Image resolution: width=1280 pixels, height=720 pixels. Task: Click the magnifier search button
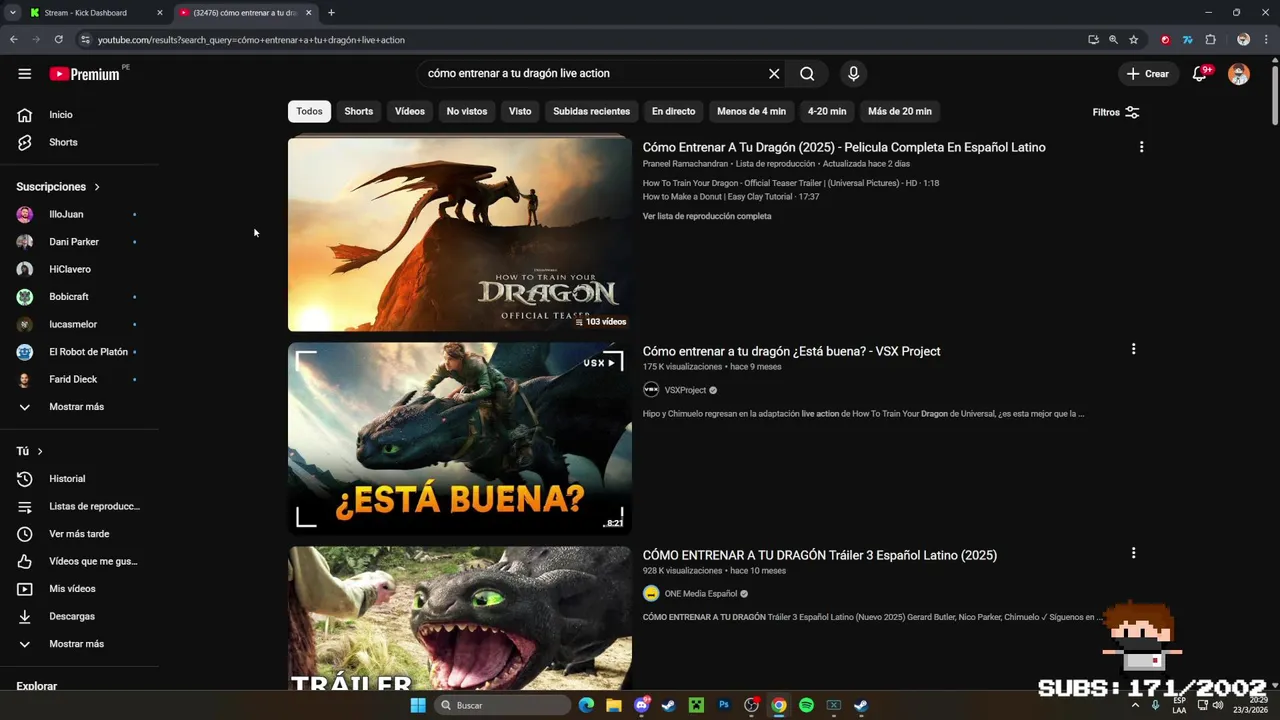pos(807,73)
